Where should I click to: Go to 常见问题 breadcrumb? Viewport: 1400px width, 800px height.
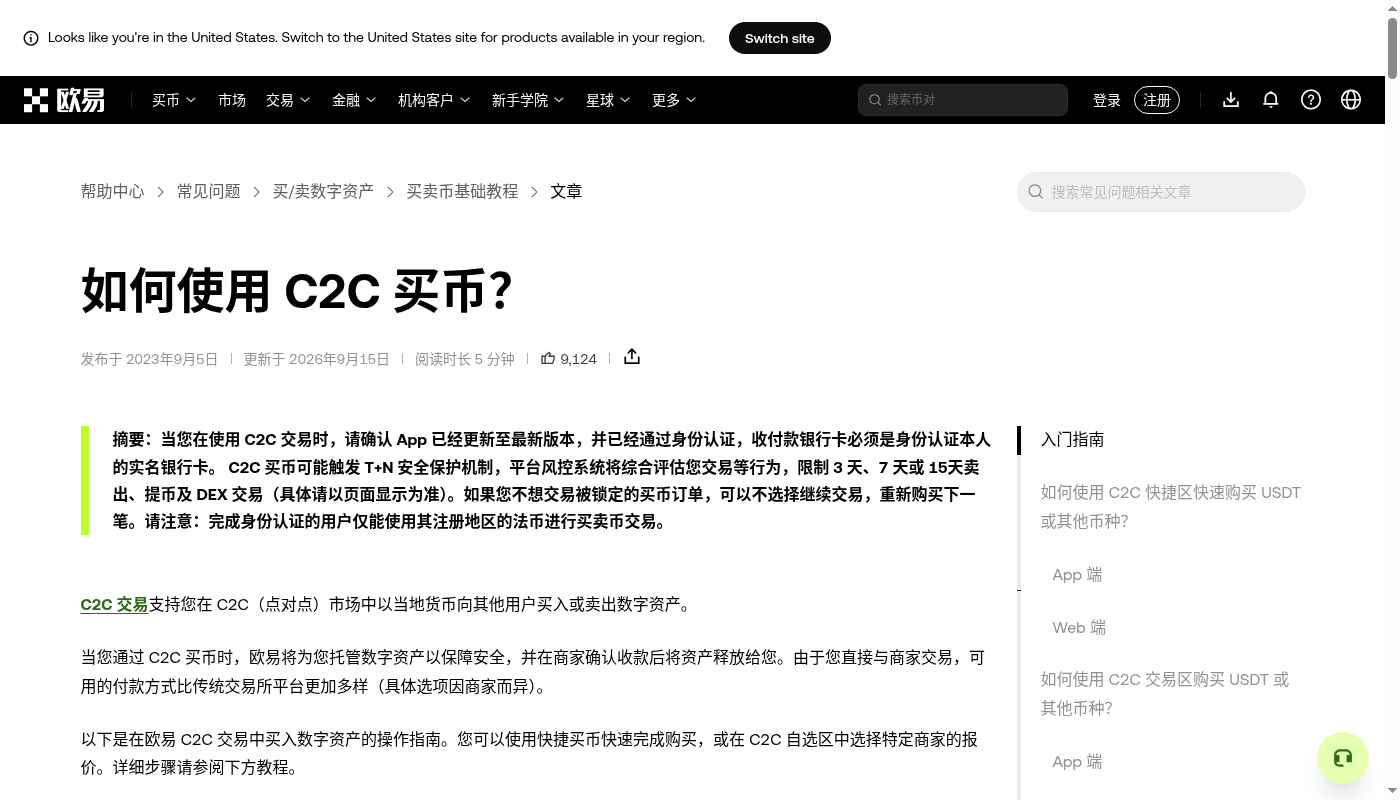[x=209, y=191]
